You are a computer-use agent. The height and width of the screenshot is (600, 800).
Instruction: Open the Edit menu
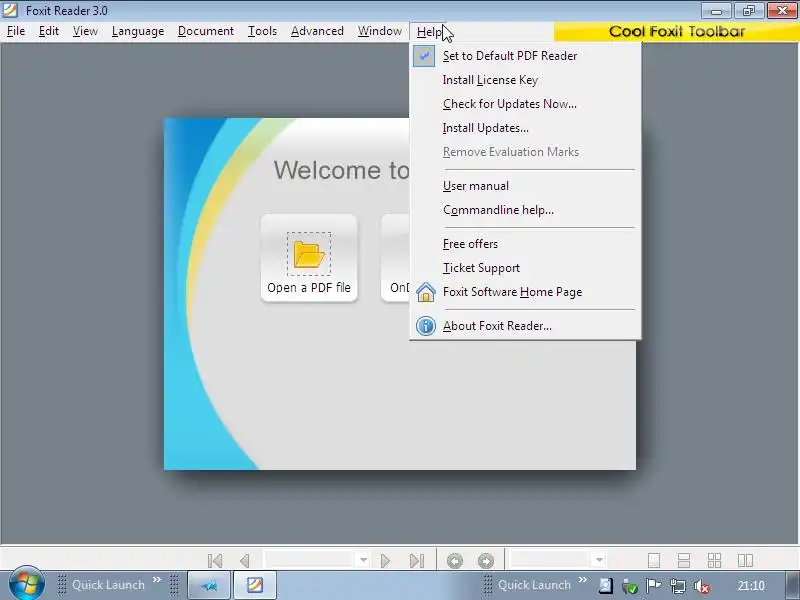point(48,32)
